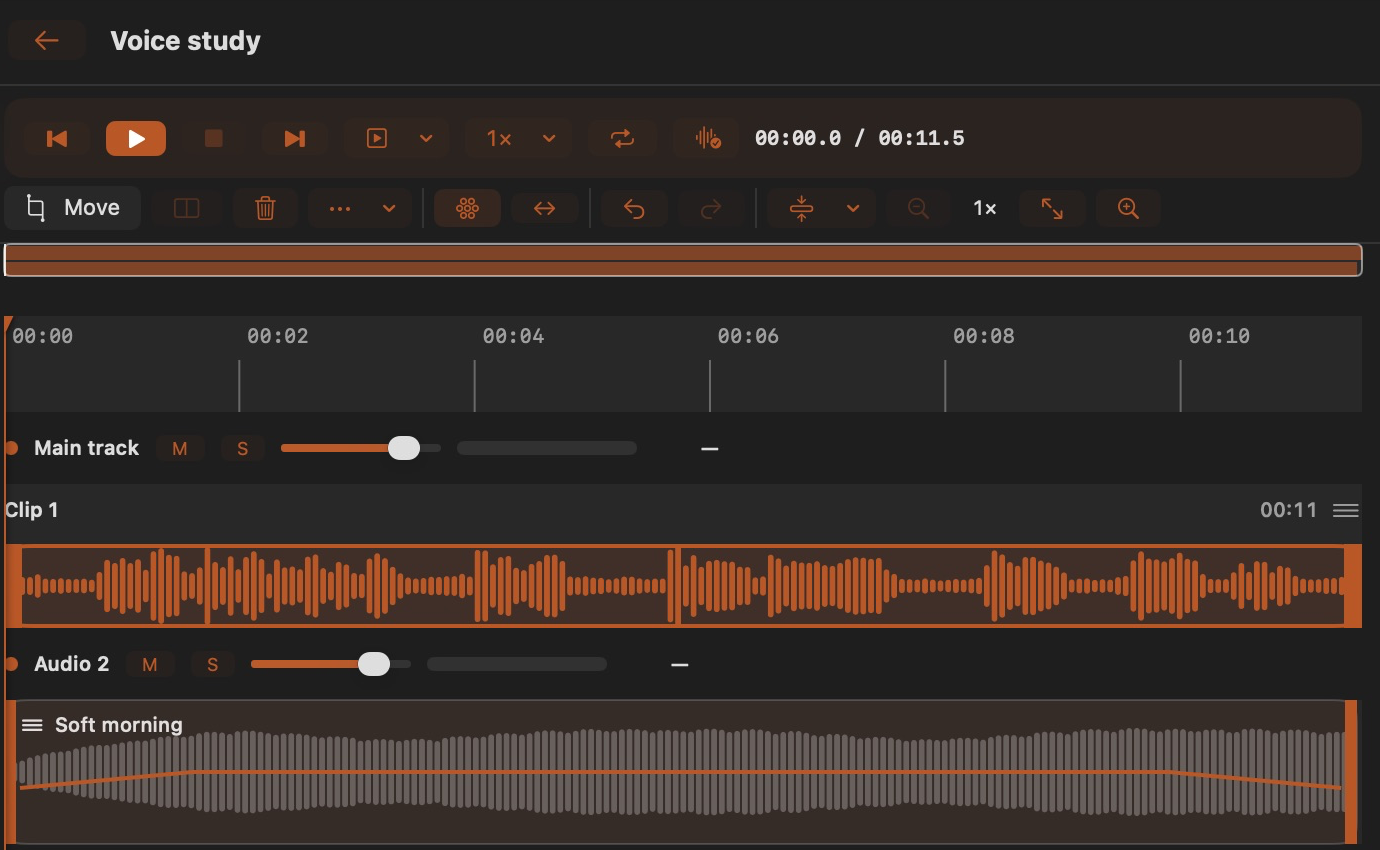The height and width of the screenshot is (850, 1380).
Task: Click the diagonal arrows fit-to-view icon
Action: 1052,208
